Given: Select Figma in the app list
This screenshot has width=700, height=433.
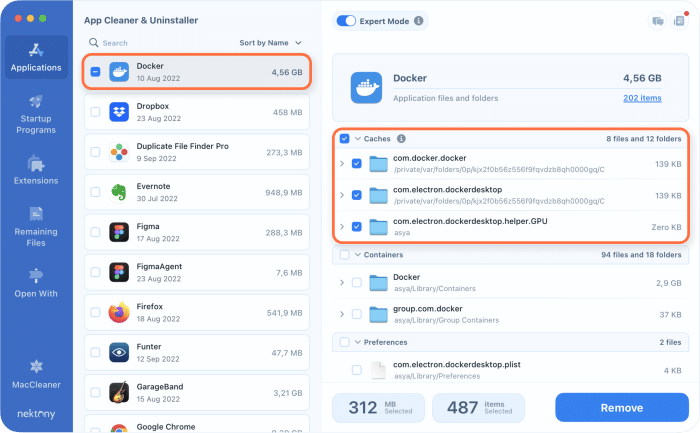Looking at the screenshot, I should tap(197, 232).
